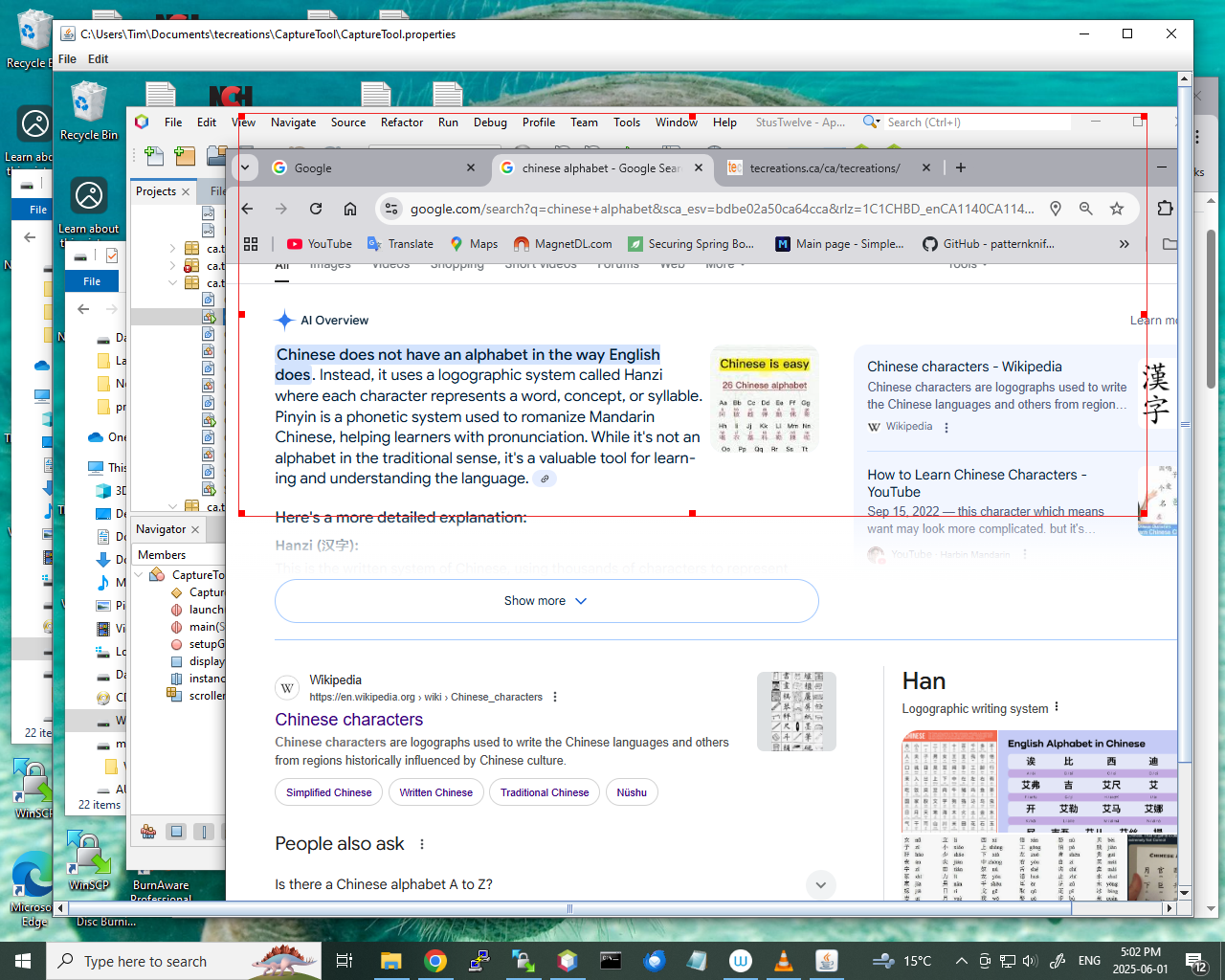Image resolution: width=1225 pixels, height=980 pixels.
Task: Toggle Navigator show fields filter button
Action: click(176, 832)
